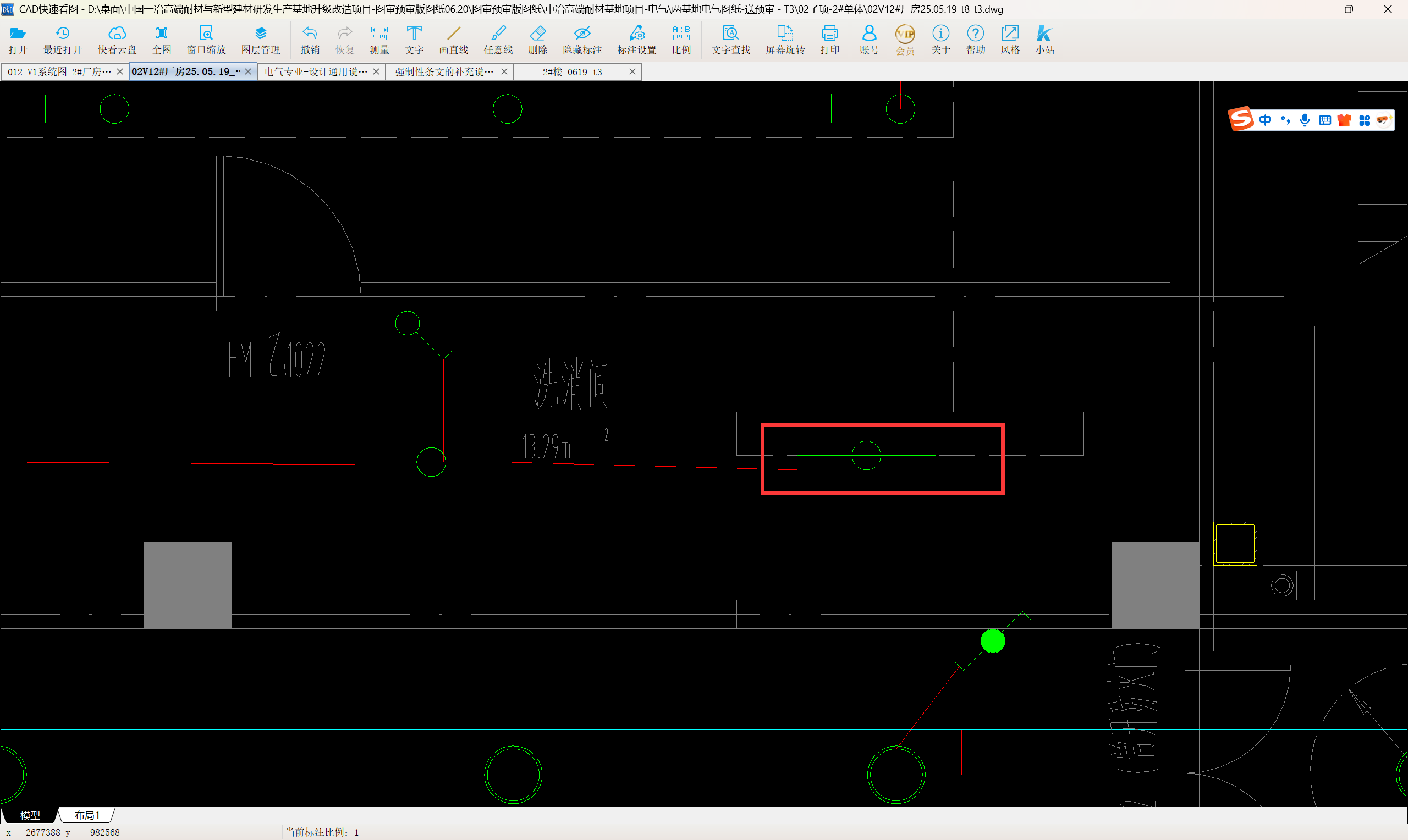Close the 02V12#厂房25.05.19 tab
1408x840 pixels.
[248, 72]
